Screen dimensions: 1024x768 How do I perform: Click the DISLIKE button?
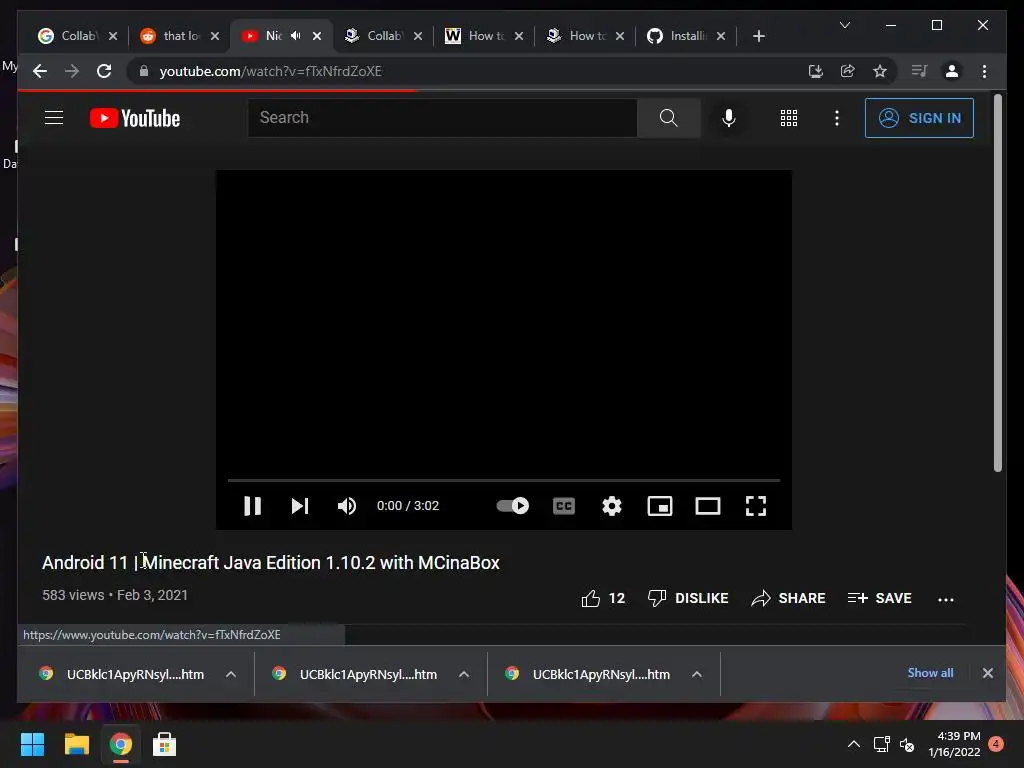click(x=688, y=598)
